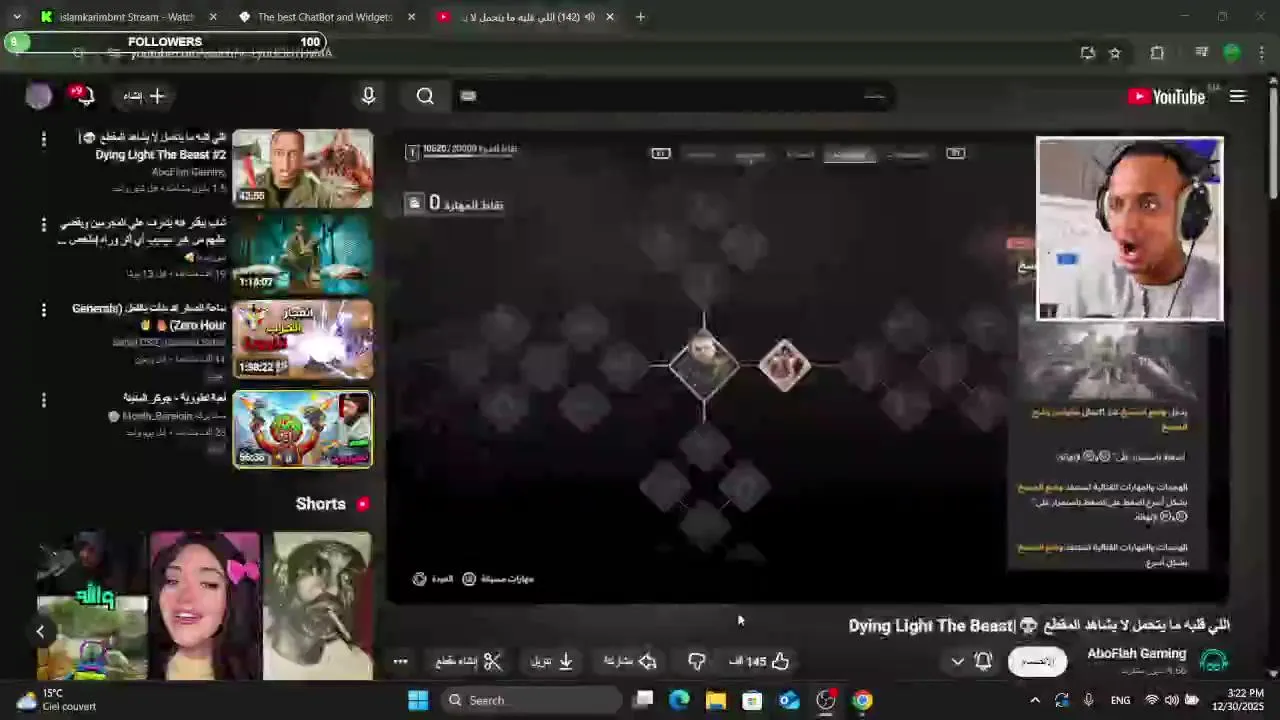
Task: Mute the YouTube tab via speaker icon
Action: (589, 17)
